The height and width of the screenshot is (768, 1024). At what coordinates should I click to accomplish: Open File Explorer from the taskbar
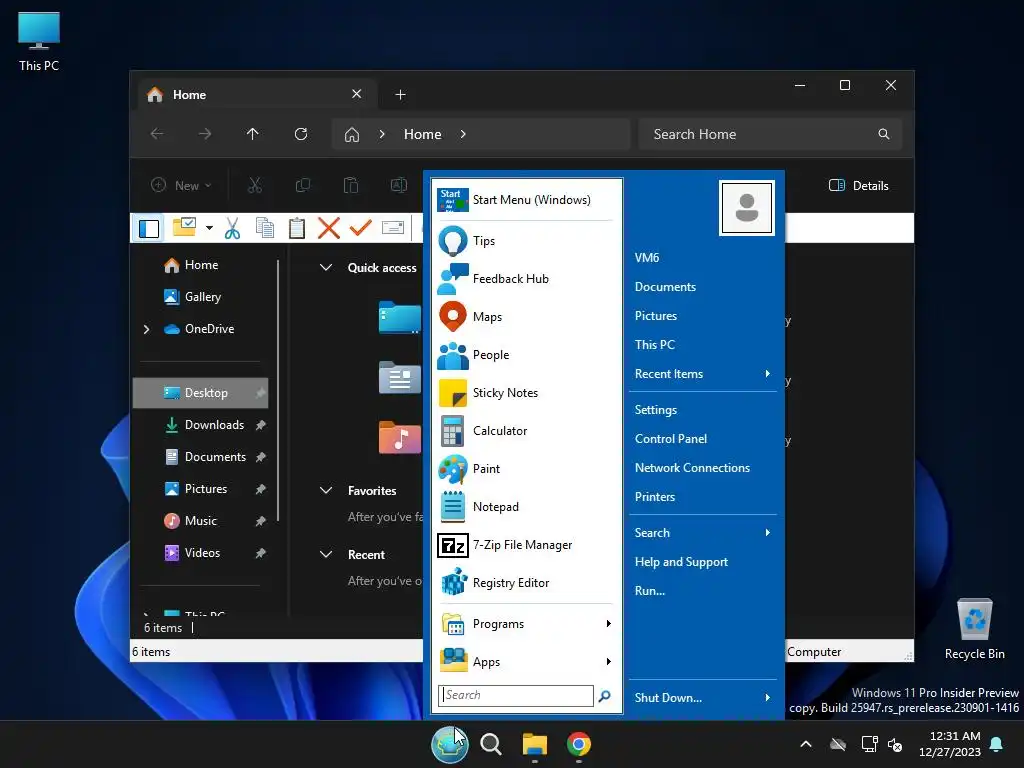click(x=535, y=744)
